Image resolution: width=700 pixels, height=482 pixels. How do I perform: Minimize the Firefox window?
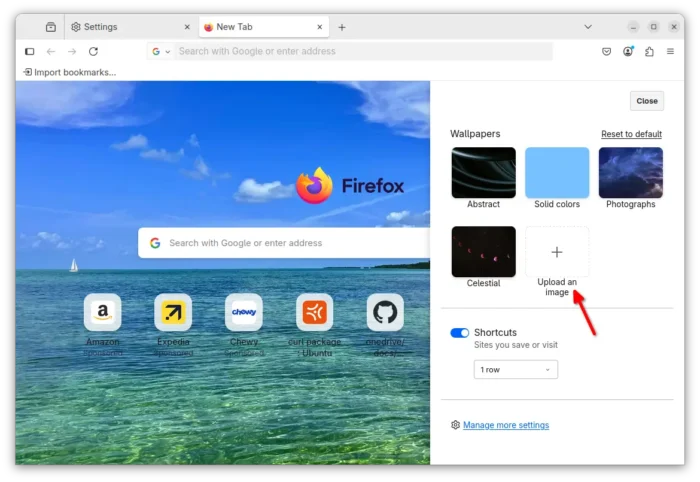pyautogui.click(x=633, y=27)
